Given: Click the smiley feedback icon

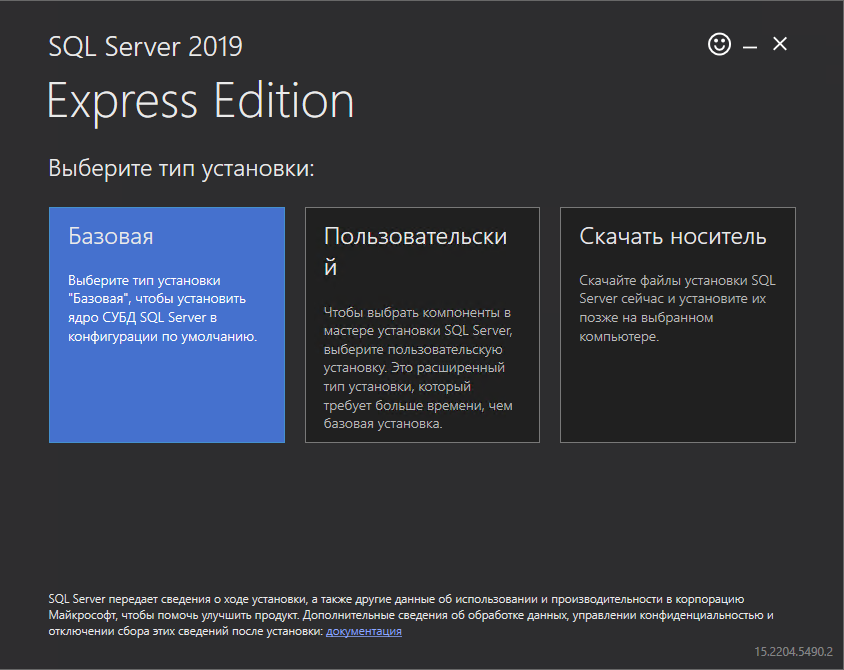Looking at the screenshot, I should pyautogui.click(x=719, y=44).
